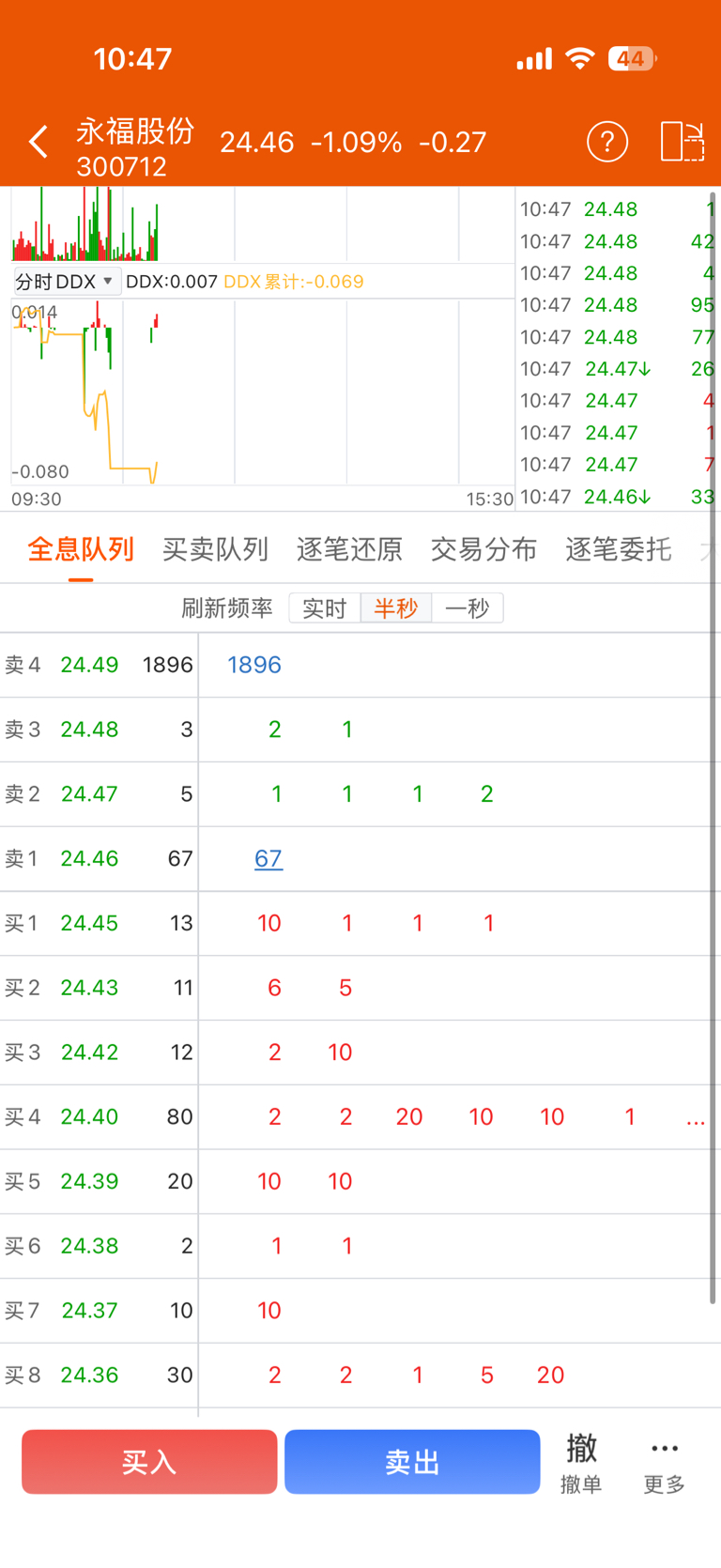Select the 买6 price 24.38
Screen dimensions: 721x1568
tap(89, 1246)
